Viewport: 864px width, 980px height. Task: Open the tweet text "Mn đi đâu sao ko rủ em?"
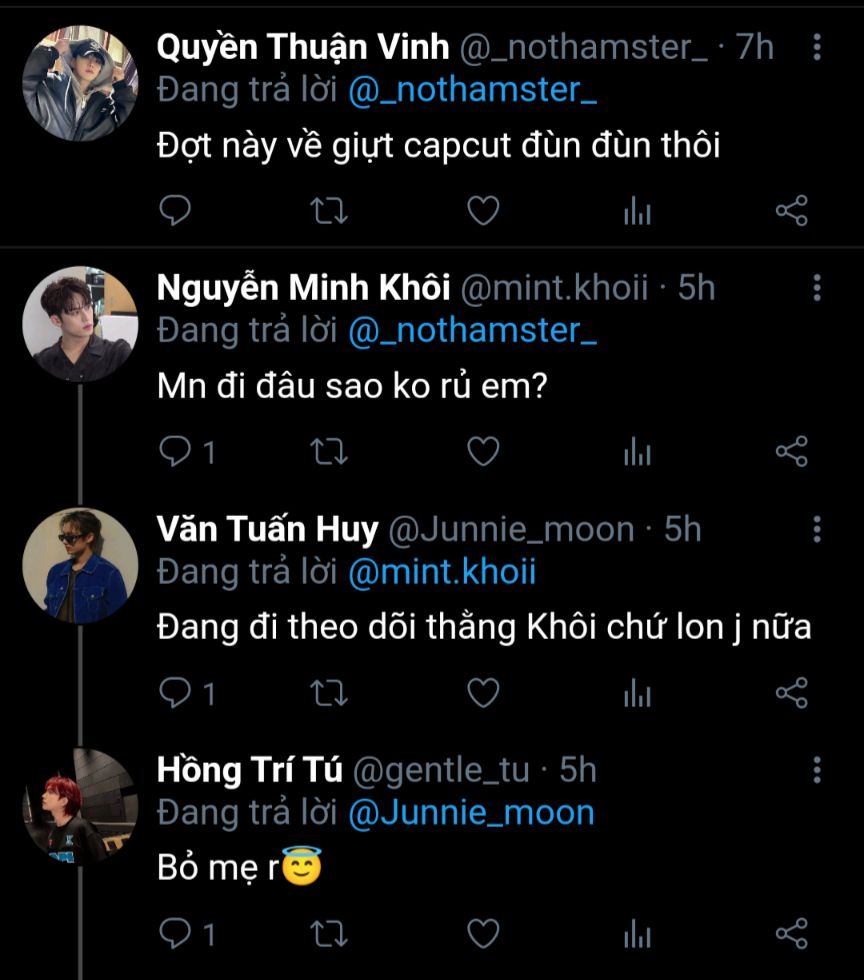click(351, 388)
